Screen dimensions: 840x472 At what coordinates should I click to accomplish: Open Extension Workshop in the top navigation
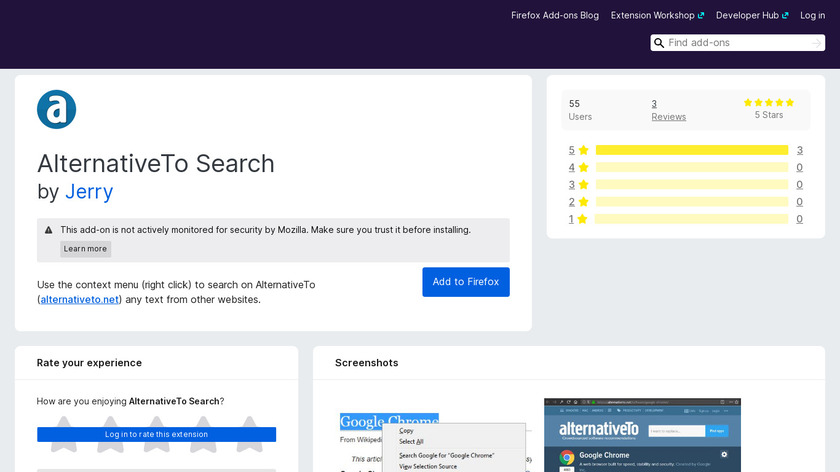coord(657,16)
